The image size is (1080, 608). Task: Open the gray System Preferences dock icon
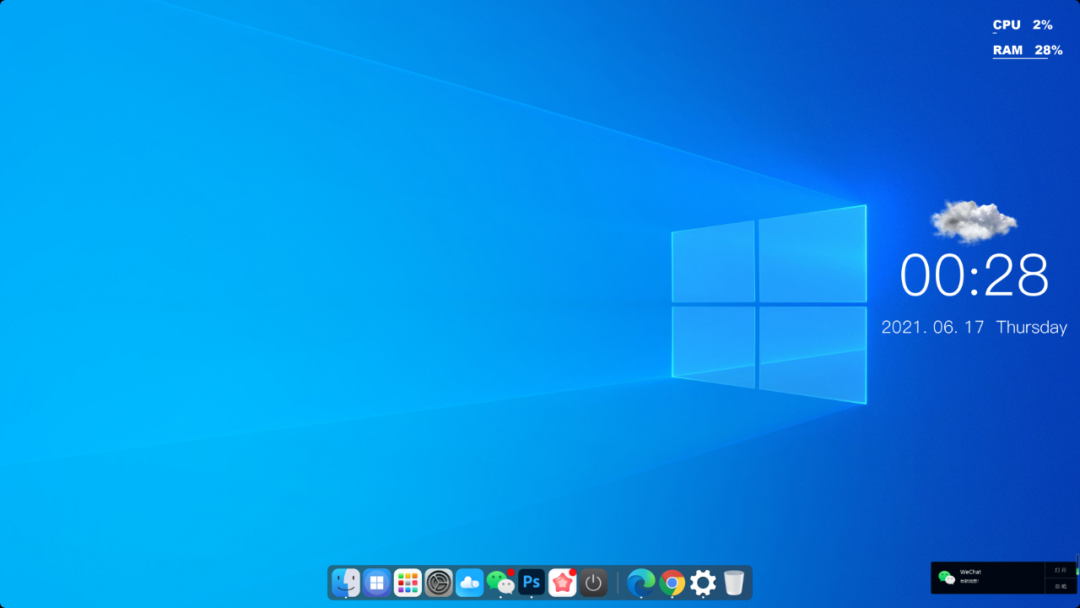pos(439,582)
